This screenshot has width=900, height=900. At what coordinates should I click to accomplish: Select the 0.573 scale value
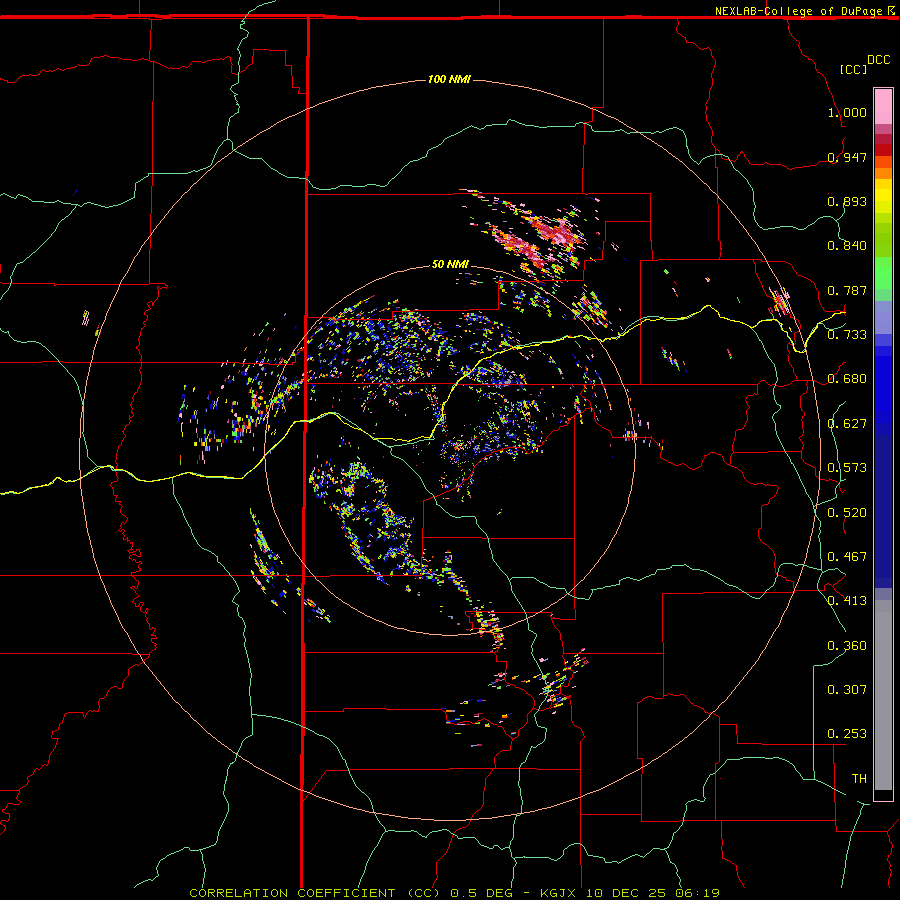pos(847,468)
